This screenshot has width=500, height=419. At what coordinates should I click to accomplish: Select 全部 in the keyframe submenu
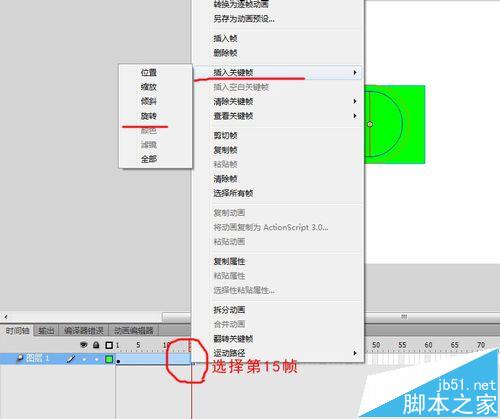click(x=149, y=159)
